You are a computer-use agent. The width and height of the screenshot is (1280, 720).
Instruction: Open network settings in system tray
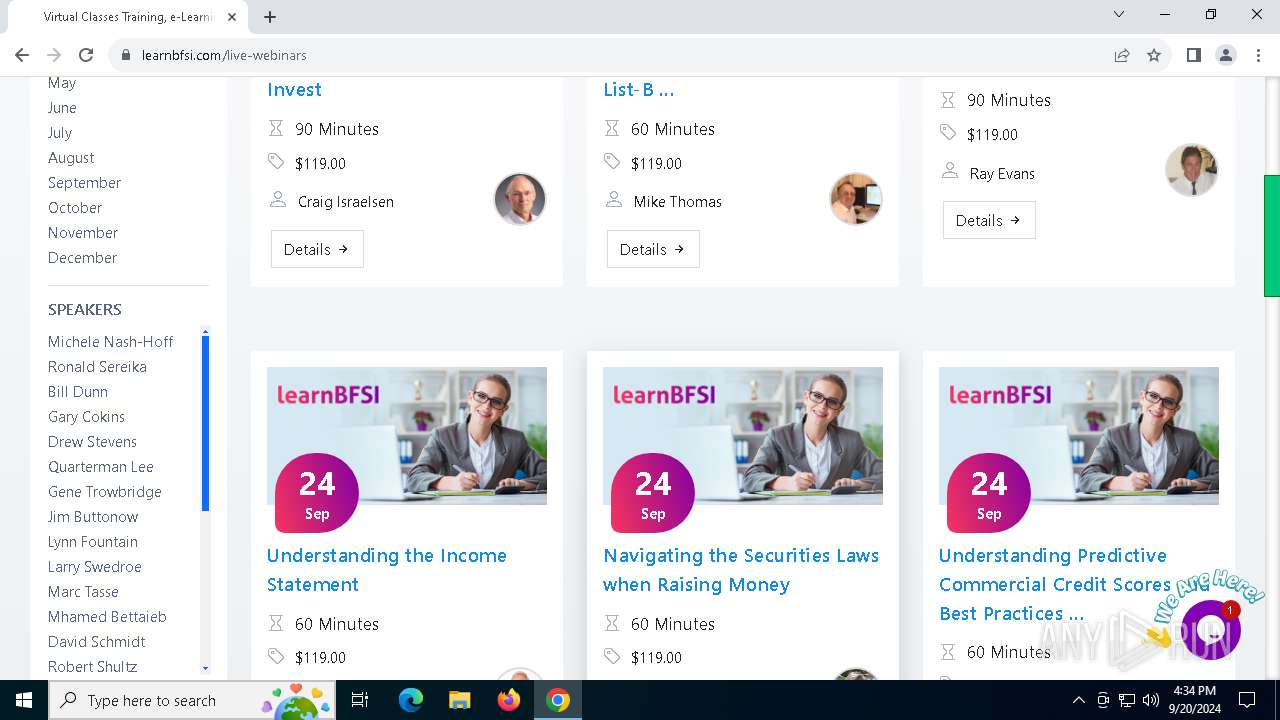[x=1127, y=700]
